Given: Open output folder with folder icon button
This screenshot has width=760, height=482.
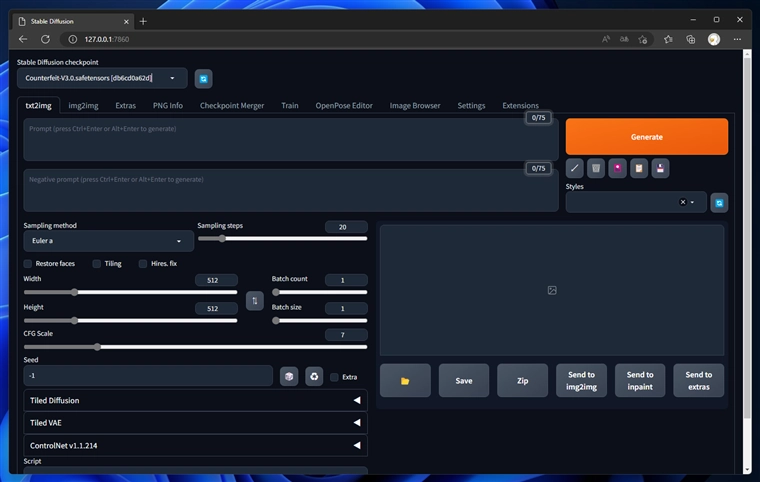Looking at the screenshot, I should click(405, 380).
